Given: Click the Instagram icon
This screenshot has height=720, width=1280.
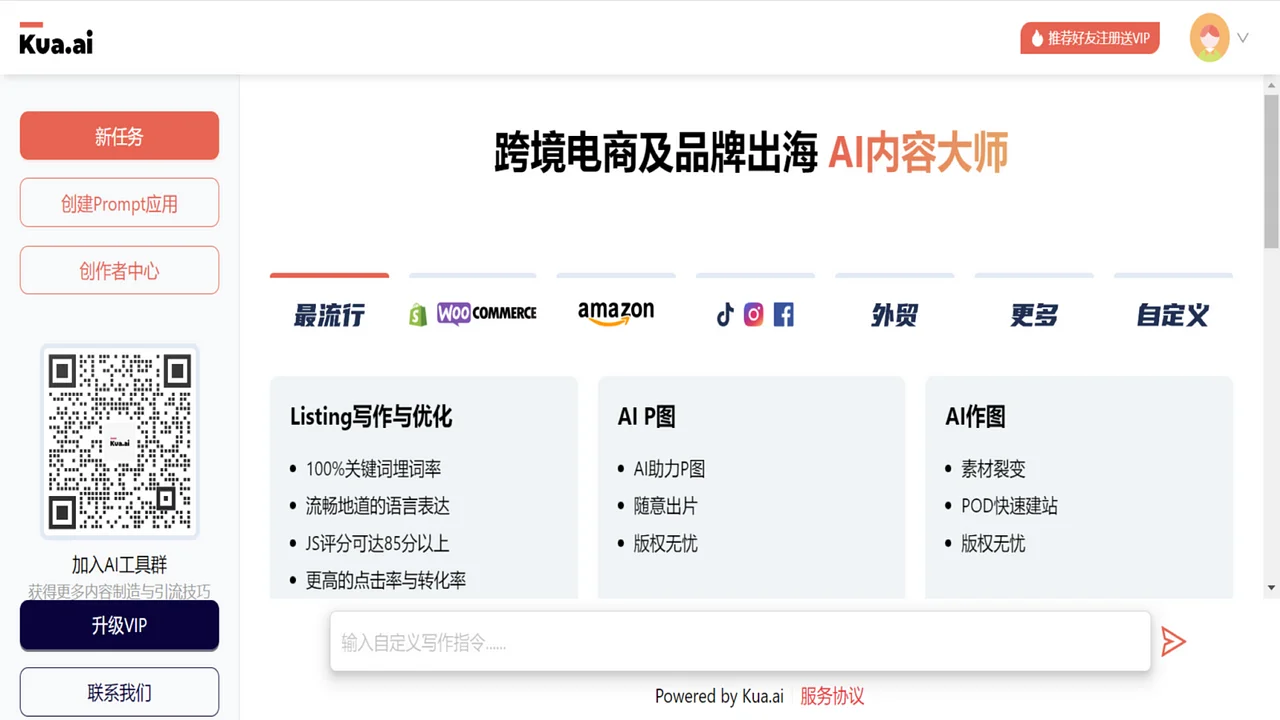Looking at the screenshot, I should 753,314.
